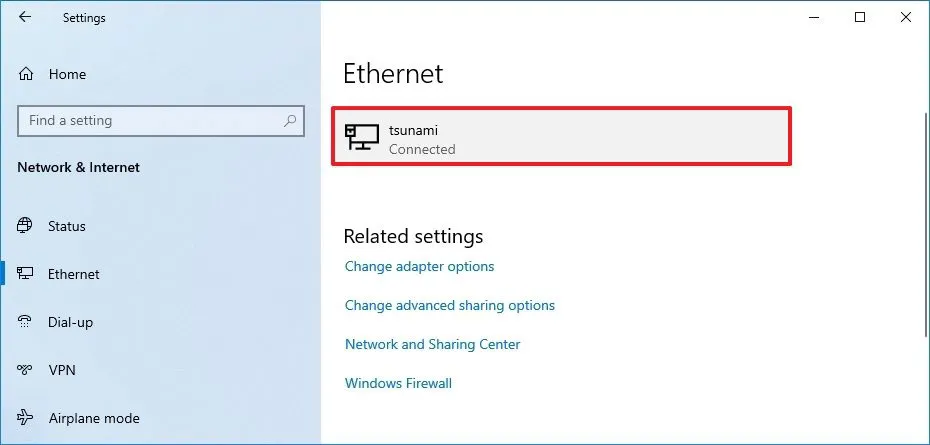The height and width of the screenshot is (445, 930).
Task: Click the Ethernet monitor sidebar icon
Action: point(27,274)
